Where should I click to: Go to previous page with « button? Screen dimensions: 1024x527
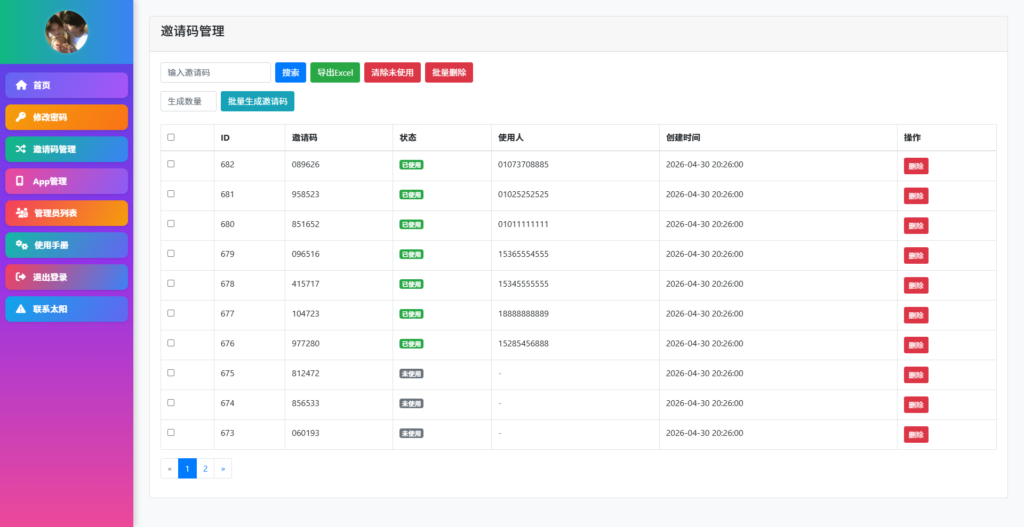170,468
